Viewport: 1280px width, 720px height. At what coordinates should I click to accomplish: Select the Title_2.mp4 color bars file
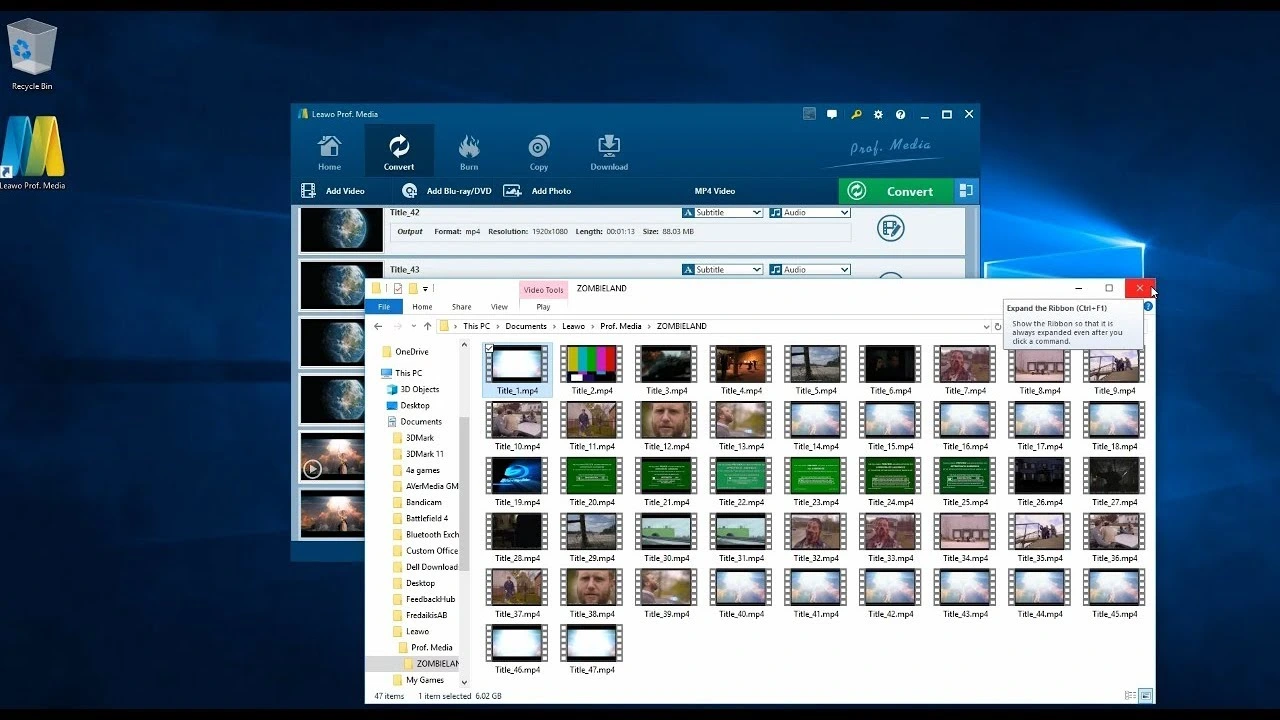(592, 370)
